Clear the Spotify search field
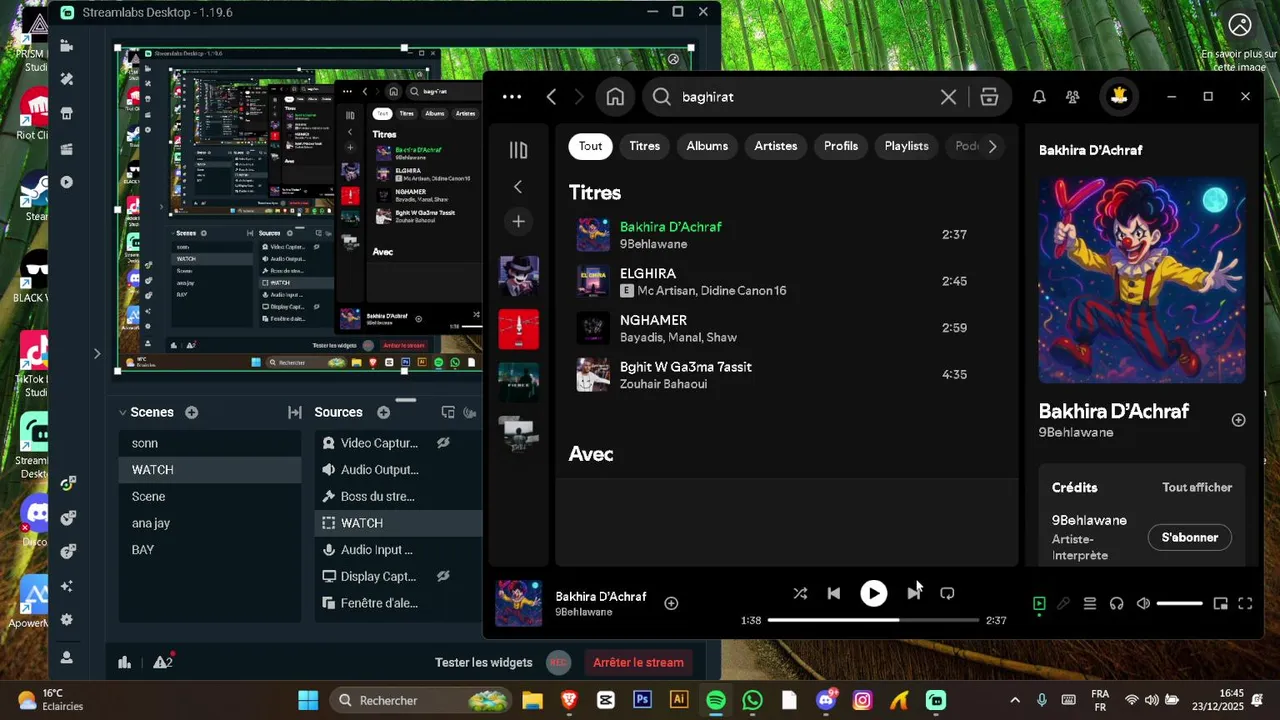 pyautogui.click(x=948, y=97)
